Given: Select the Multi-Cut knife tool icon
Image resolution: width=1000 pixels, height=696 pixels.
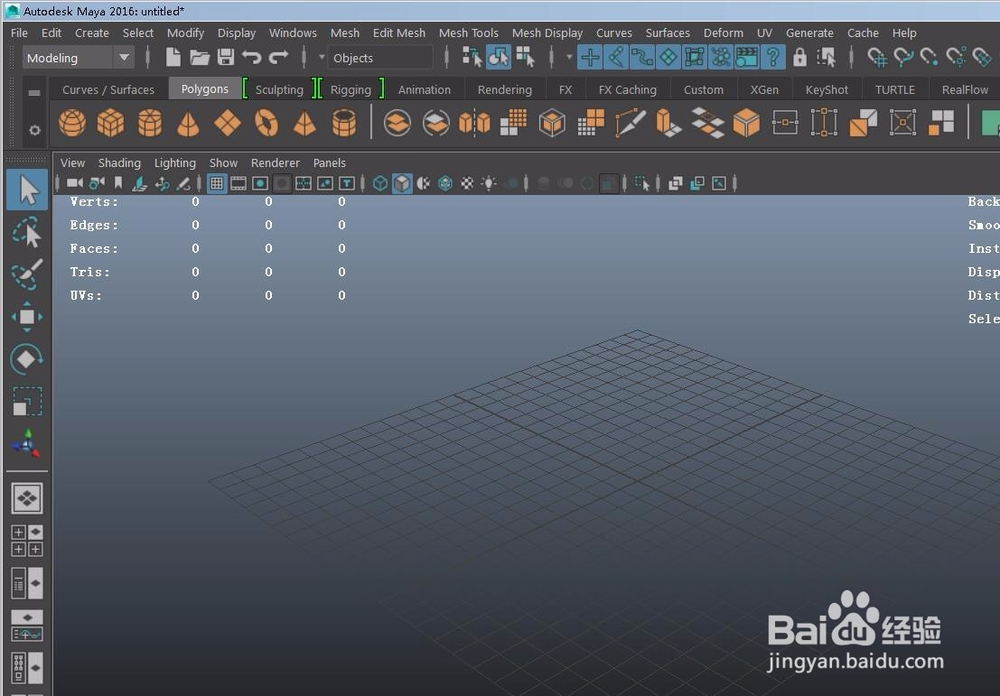Looking at the screenshot, I should point(630,122).
